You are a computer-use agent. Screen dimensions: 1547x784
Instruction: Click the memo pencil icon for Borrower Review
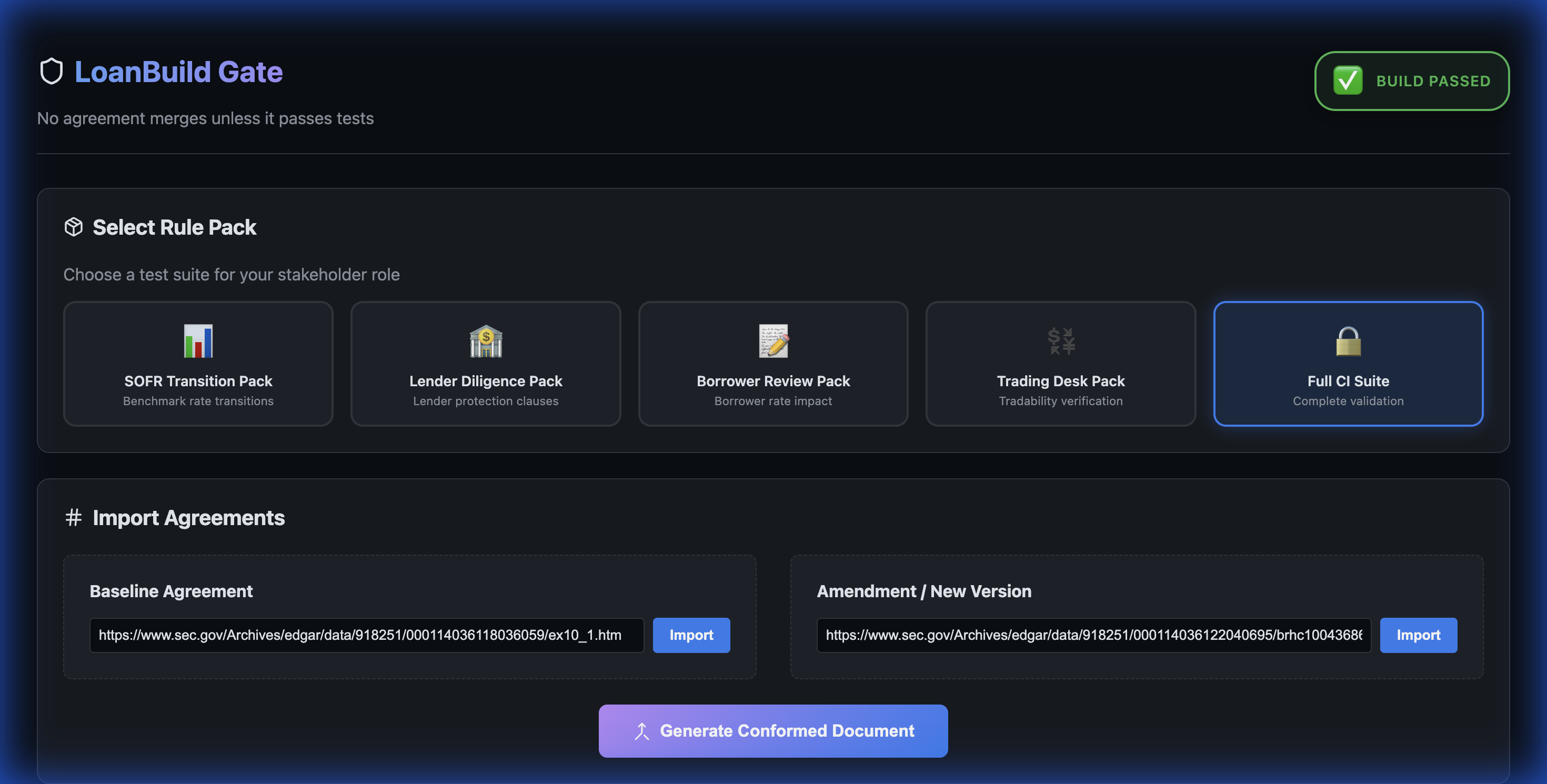[773, 341]
